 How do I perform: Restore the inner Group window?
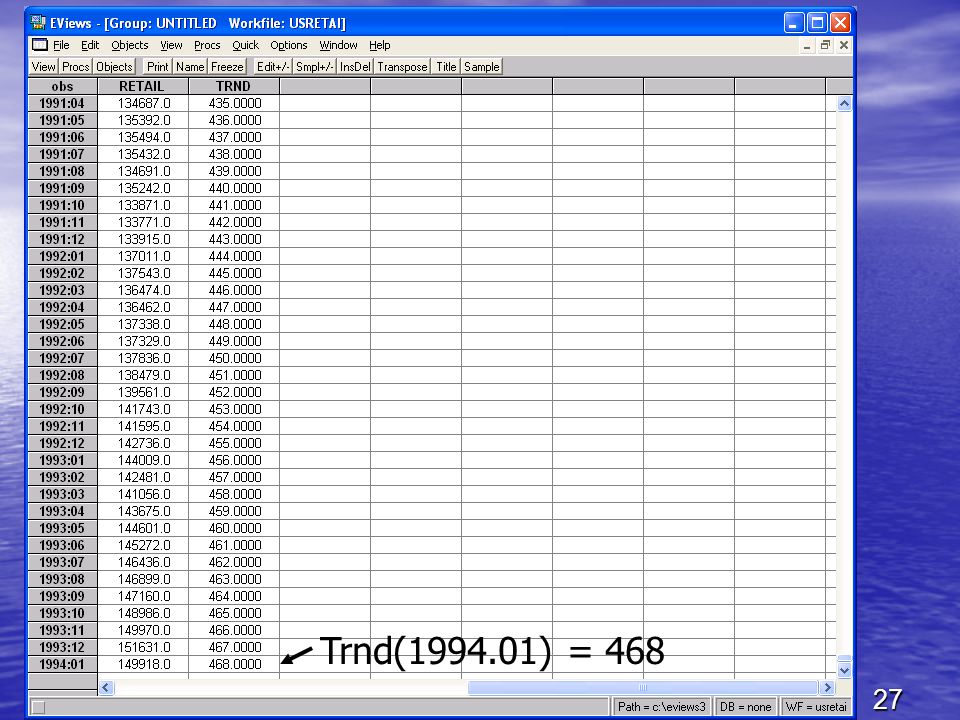click(x=825, y=45)
